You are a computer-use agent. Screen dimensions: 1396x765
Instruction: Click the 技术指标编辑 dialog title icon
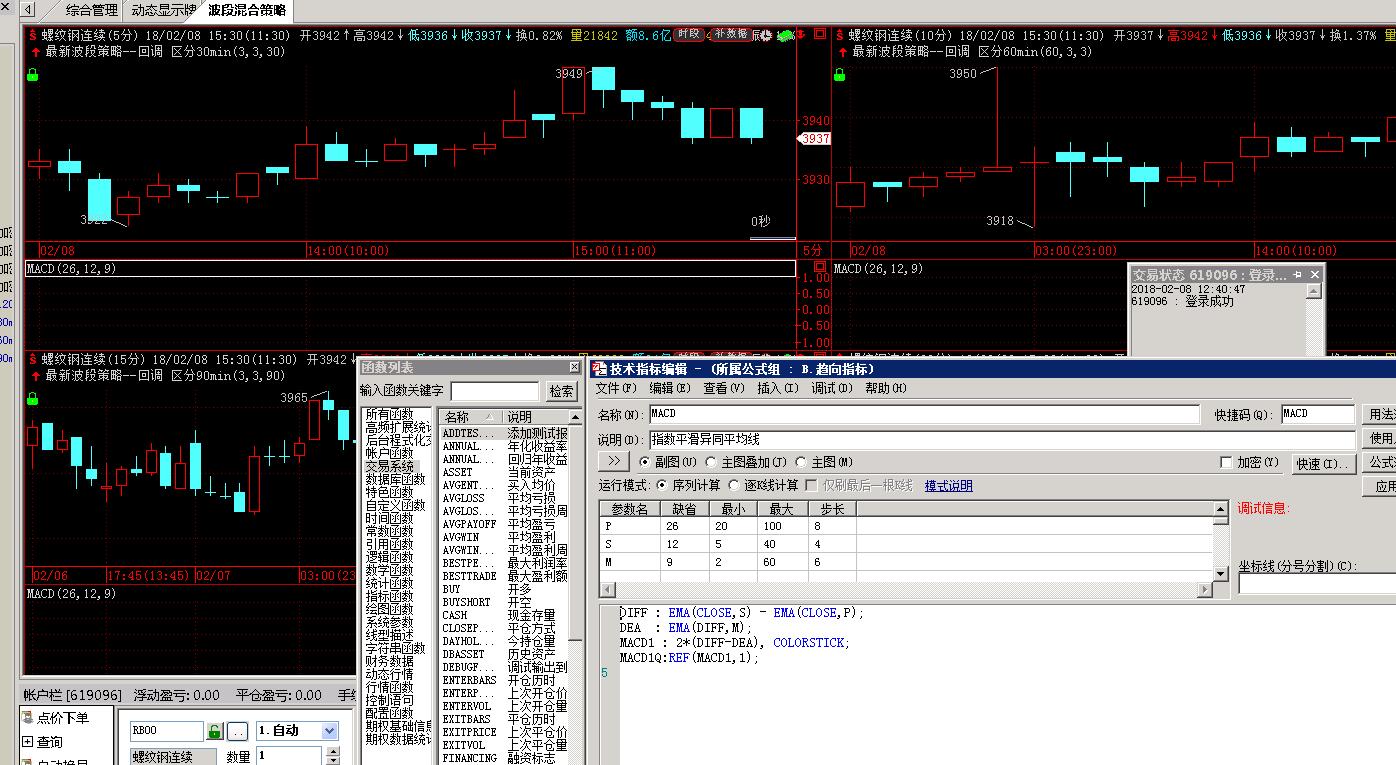coord(600,368)
